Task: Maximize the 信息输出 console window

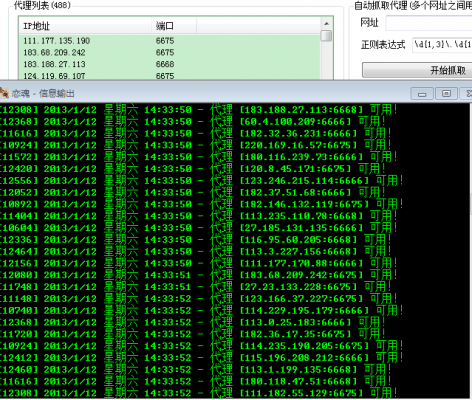Action: click(446, 94)
